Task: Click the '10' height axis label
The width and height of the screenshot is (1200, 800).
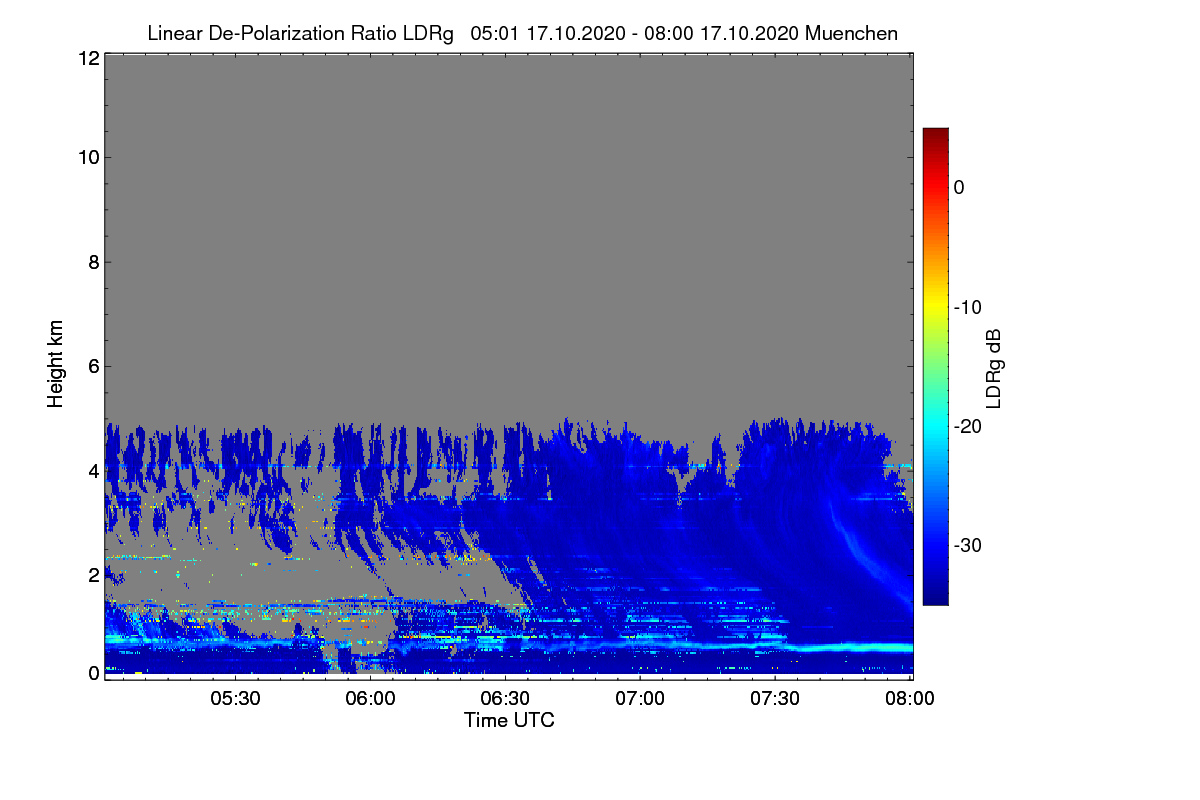Action: 87,157
